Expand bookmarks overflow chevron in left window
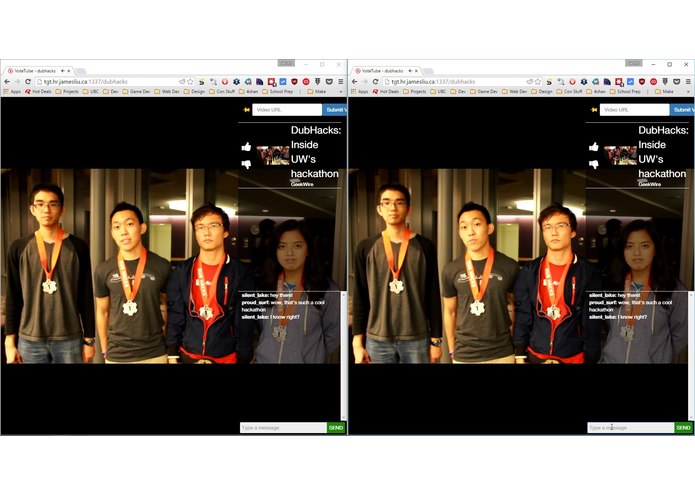This screenshot has width=695, height=494. point(341,91)
